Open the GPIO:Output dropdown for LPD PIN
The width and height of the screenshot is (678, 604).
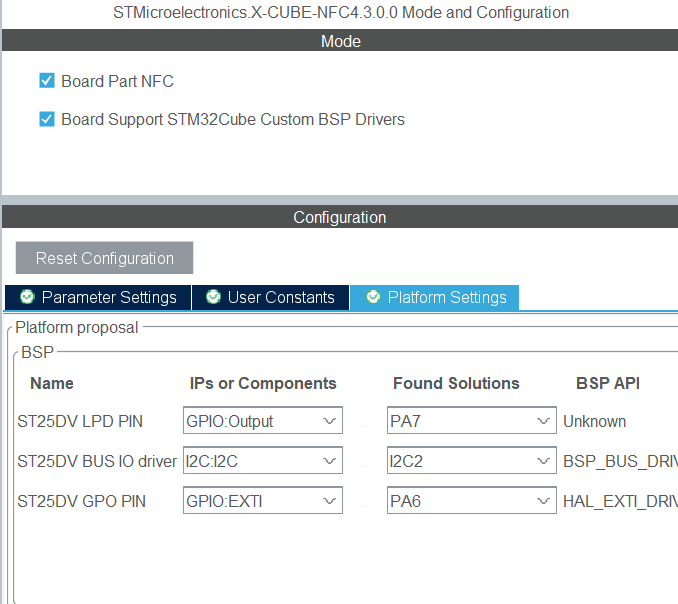coord(263,421)
